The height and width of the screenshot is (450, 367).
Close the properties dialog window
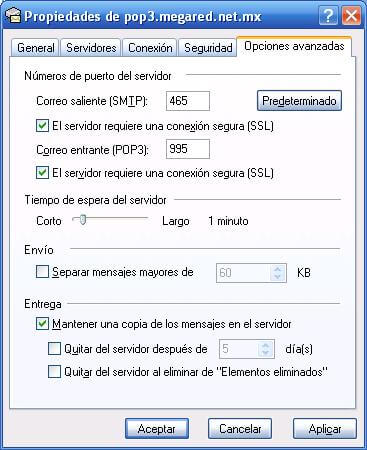(x=352, y=16)
